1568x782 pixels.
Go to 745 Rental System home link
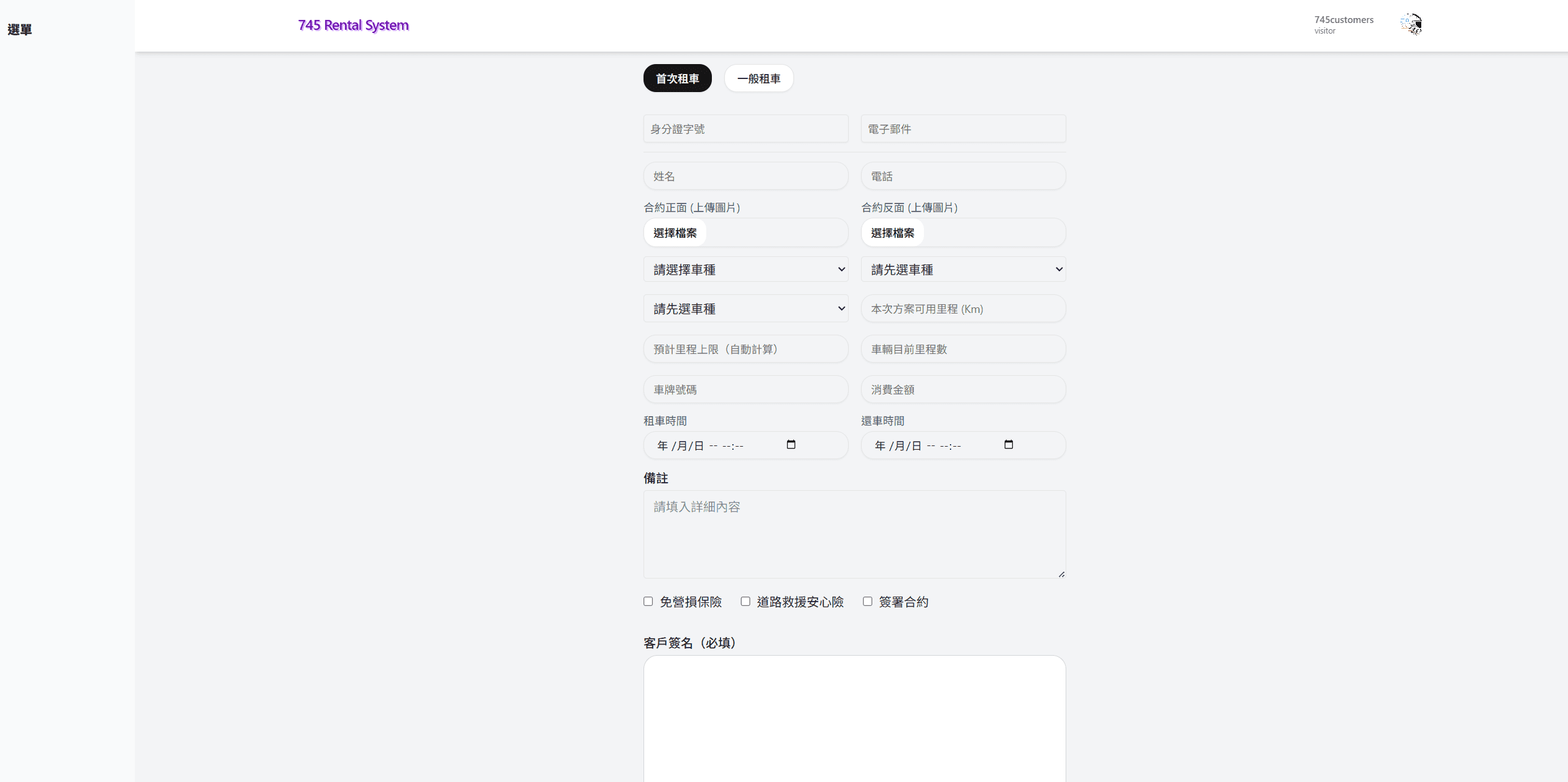(x=353, y=25)
